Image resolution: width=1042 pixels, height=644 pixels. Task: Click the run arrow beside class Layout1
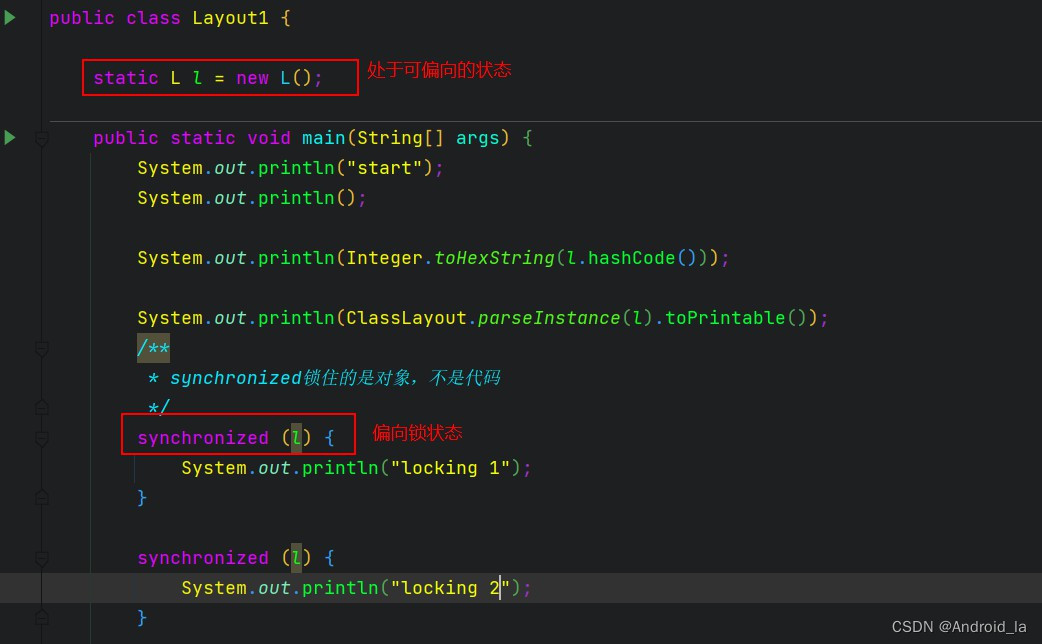pyautogui.click(x=10, y=17)
